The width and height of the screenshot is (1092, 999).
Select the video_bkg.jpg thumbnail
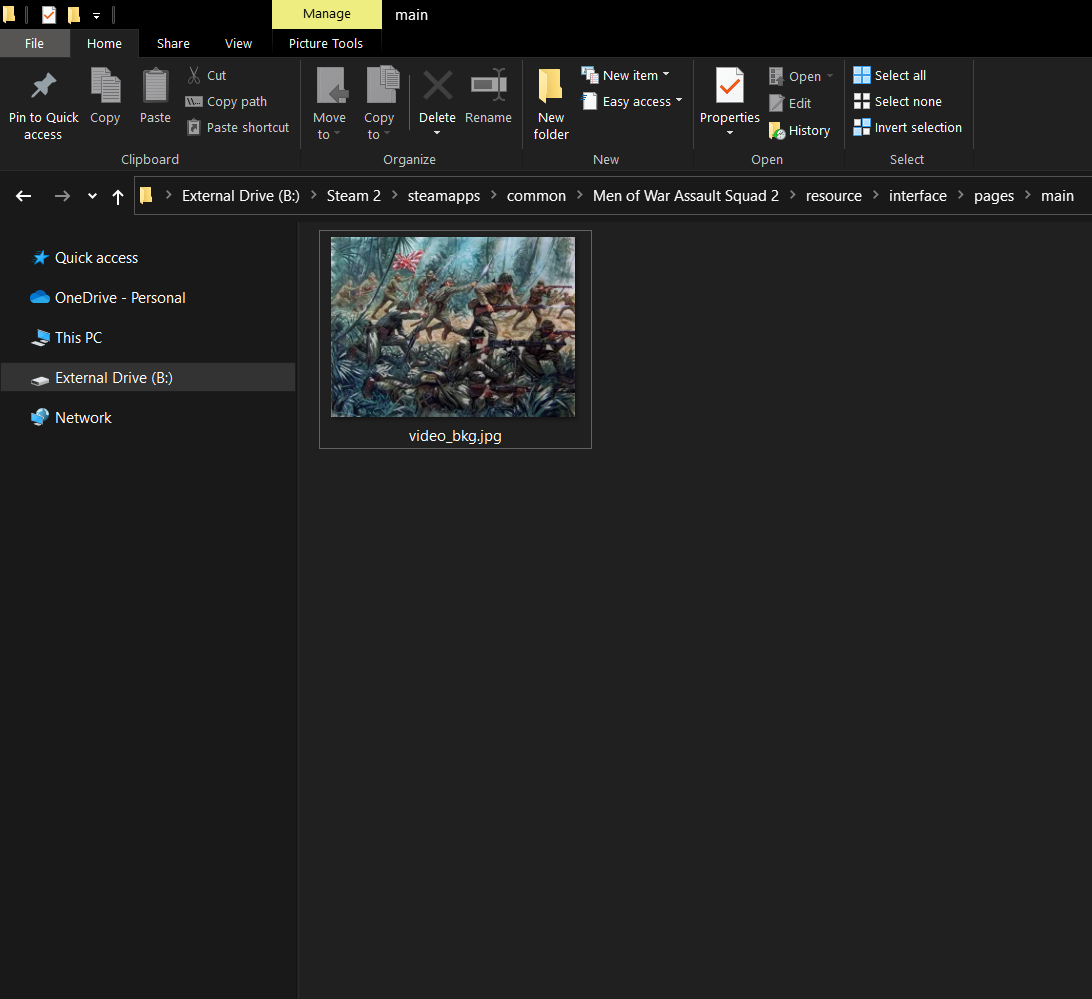pos(453,327)
